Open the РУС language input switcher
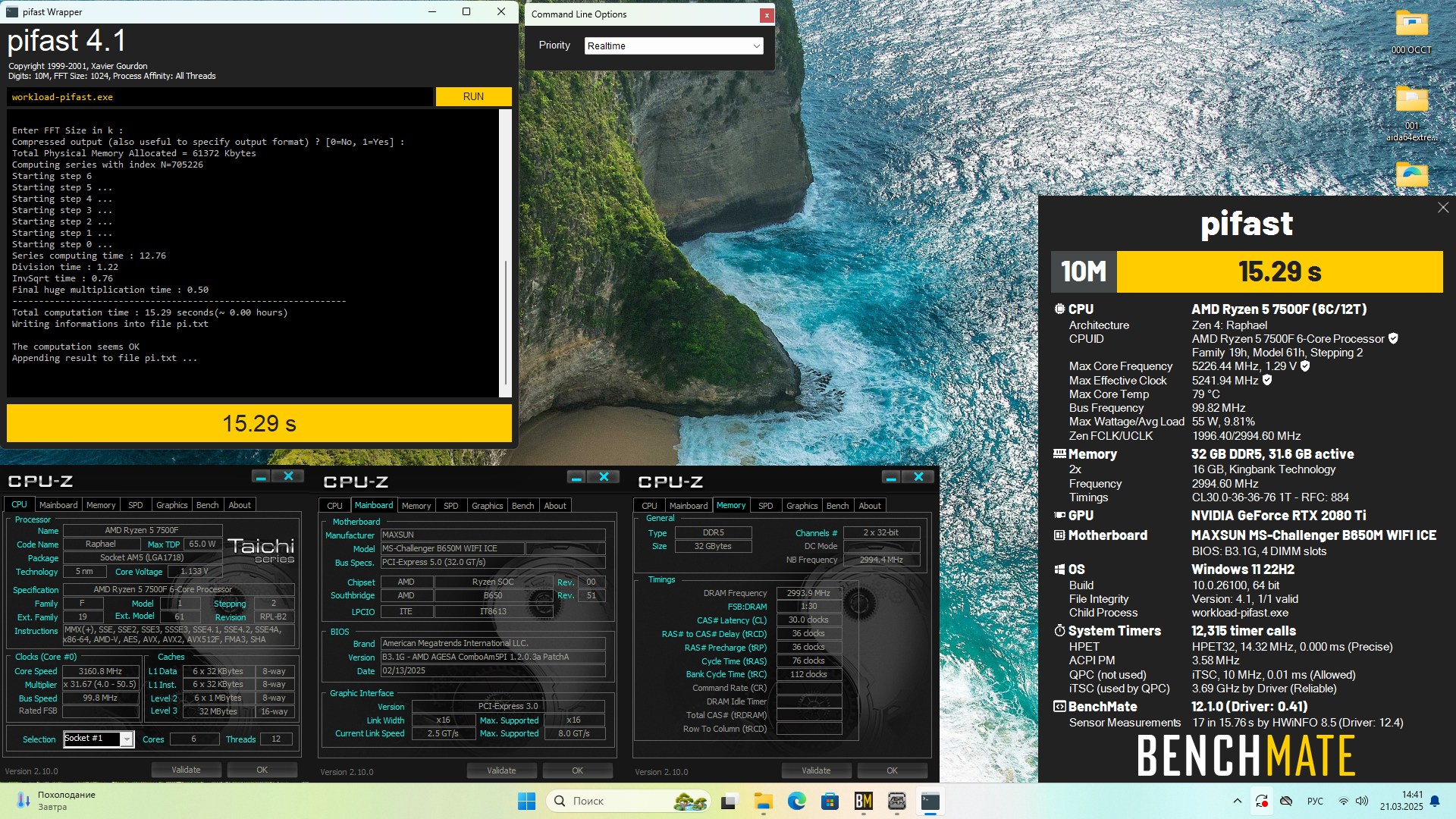The width and height of the screenshot is (1456, 819). pyautogui.click(x=1315, y=801)
